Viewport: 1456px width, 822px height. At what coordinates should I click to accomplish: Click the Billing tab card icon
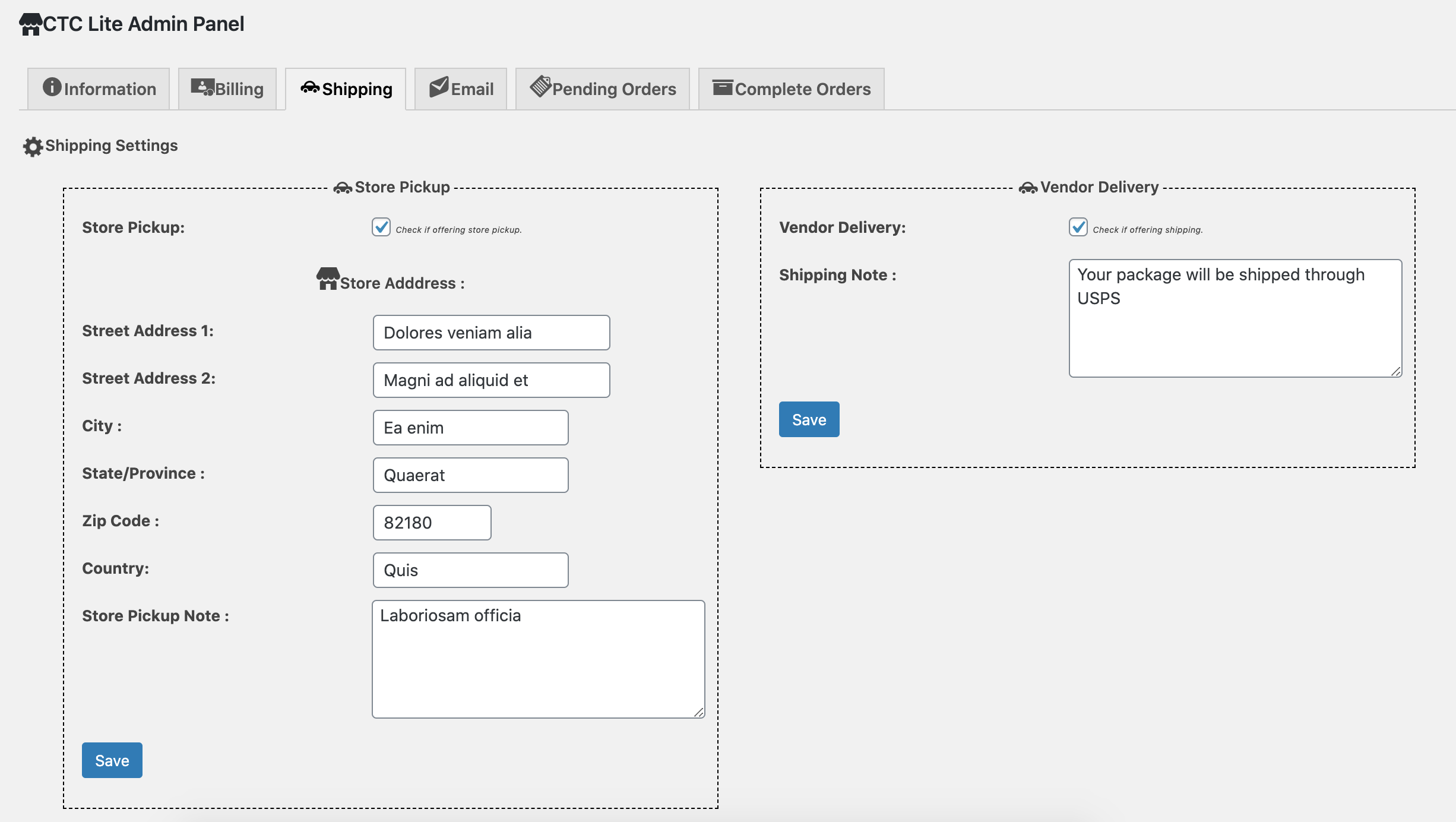[202, 87]
